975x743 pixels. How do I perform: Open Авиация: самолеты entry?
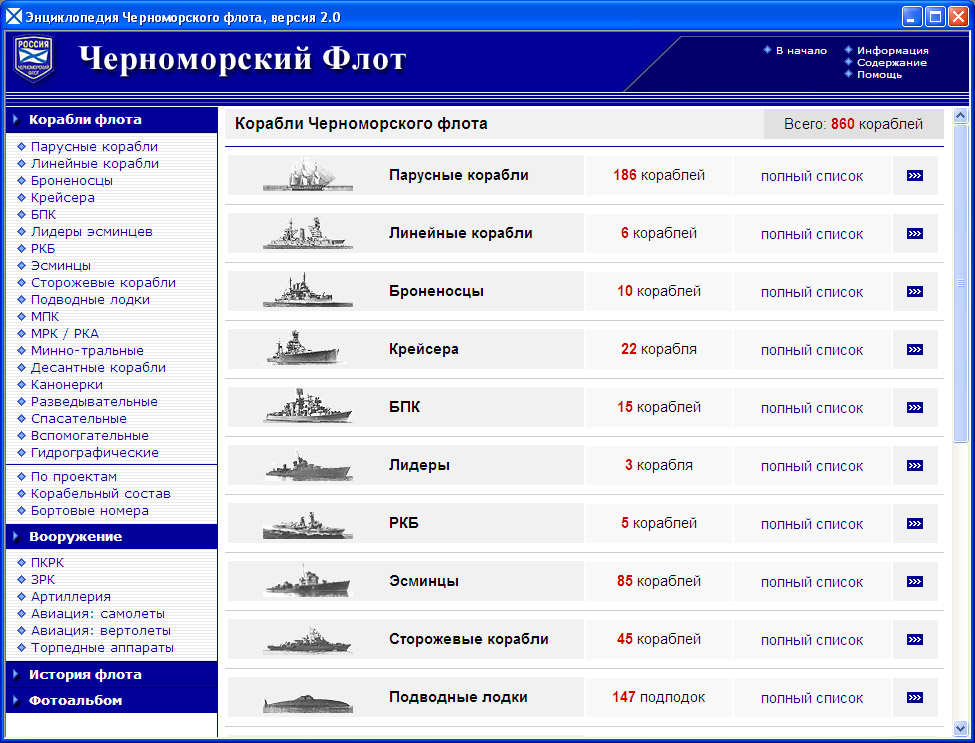(x=98, y=614)
